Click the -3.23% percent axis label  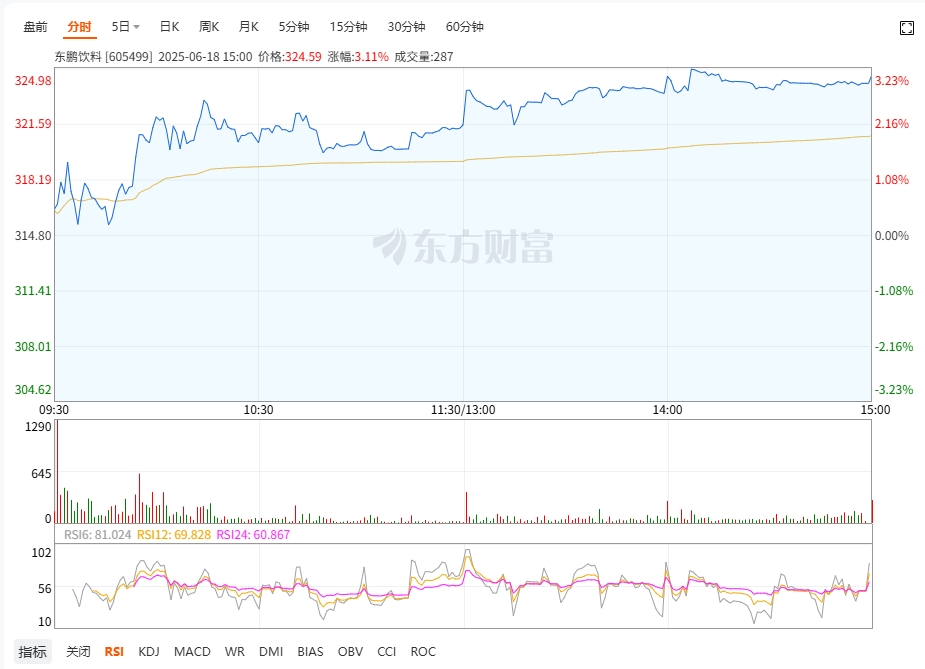894,390
